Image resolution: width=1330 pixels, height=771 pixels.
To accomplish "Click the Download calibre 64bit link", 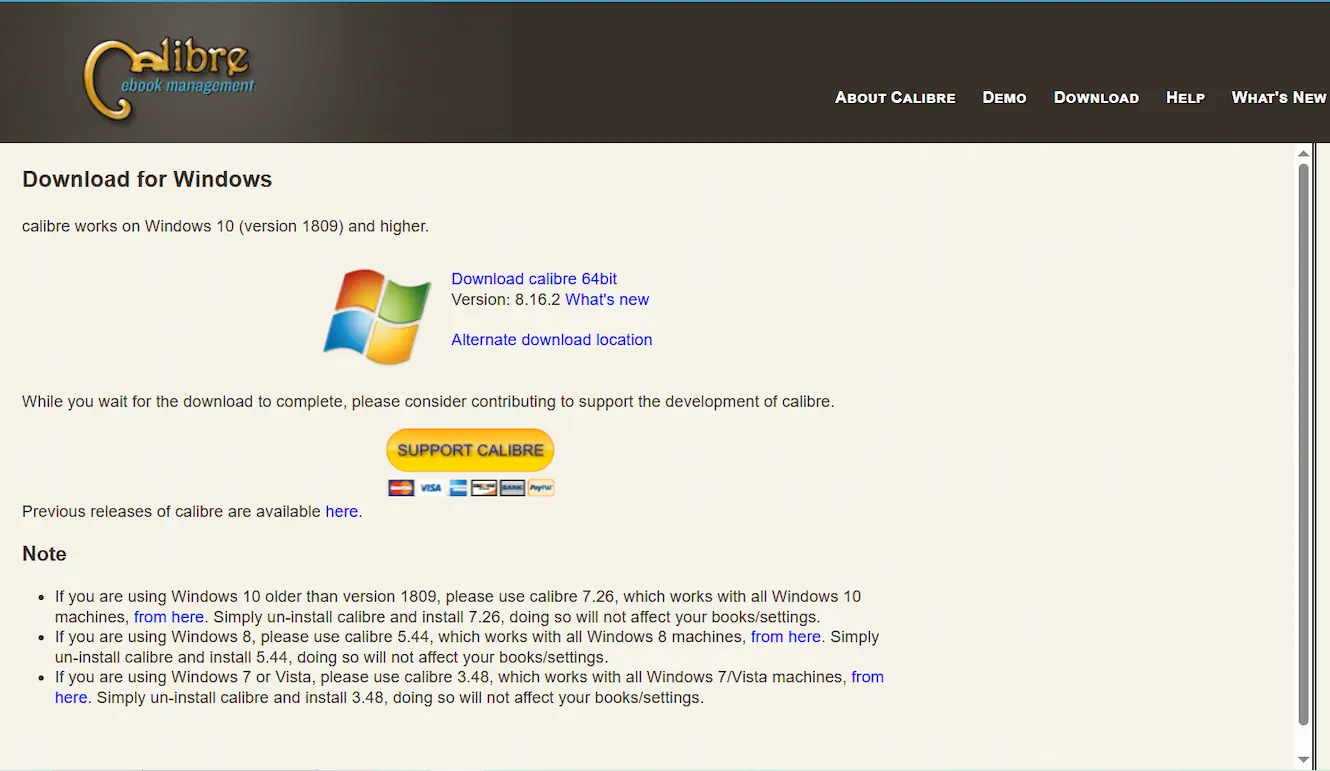I will [534, 279].
